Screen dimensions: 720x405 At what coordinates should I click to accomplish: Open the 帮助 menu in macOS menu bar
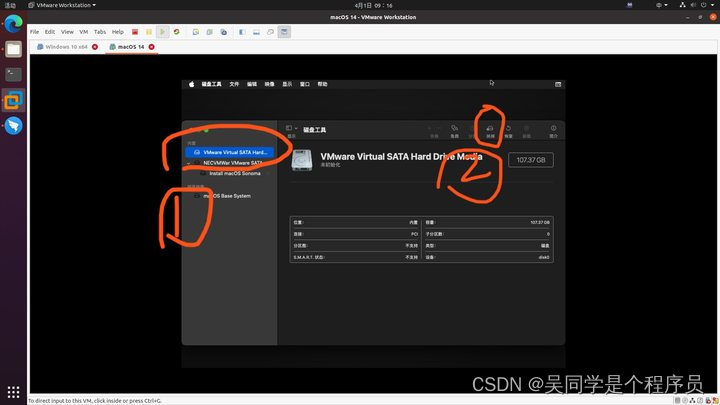(322, 84)
